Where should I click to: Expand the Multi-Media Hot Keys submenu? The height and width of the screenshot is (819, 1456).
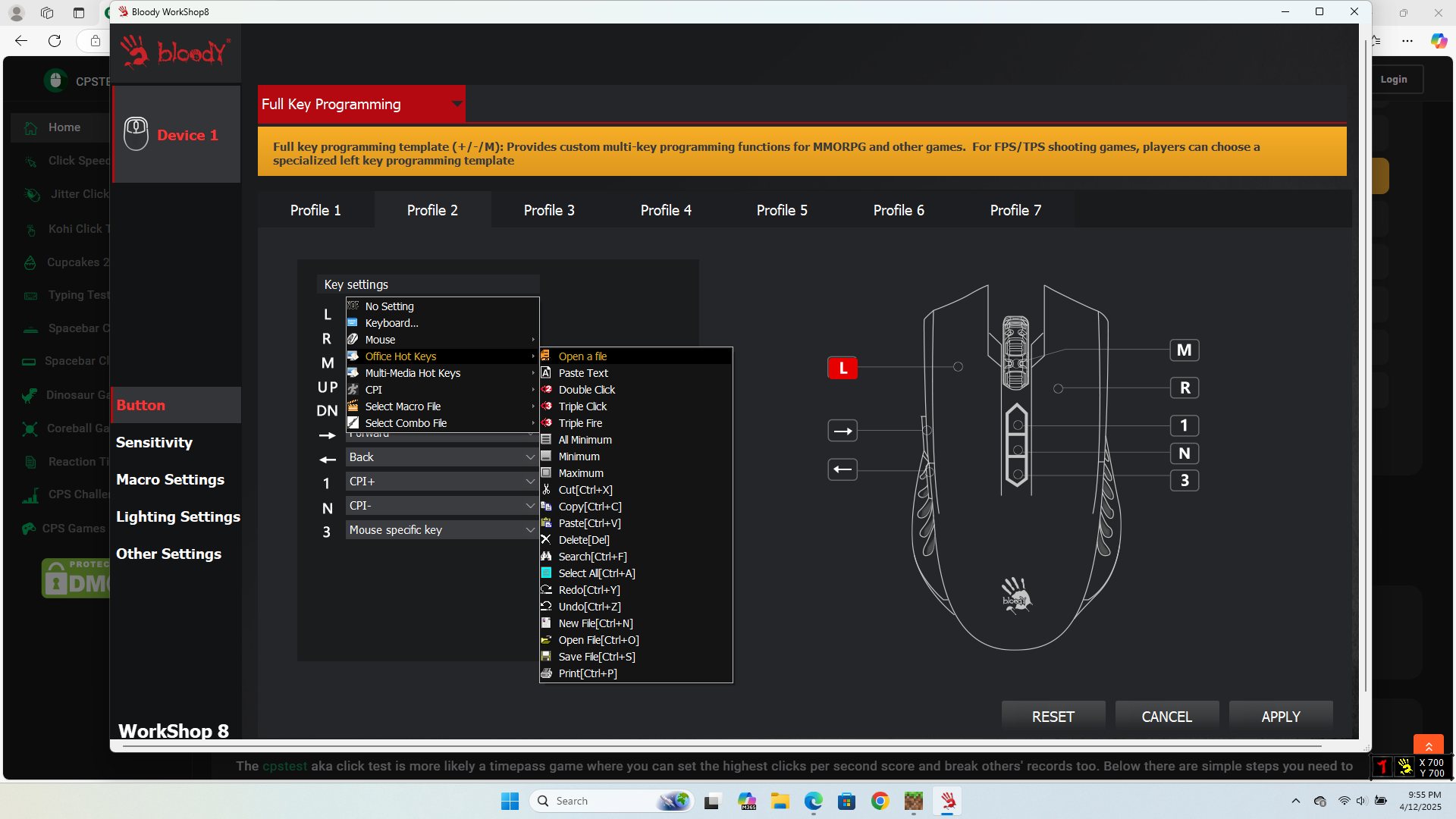443,373
